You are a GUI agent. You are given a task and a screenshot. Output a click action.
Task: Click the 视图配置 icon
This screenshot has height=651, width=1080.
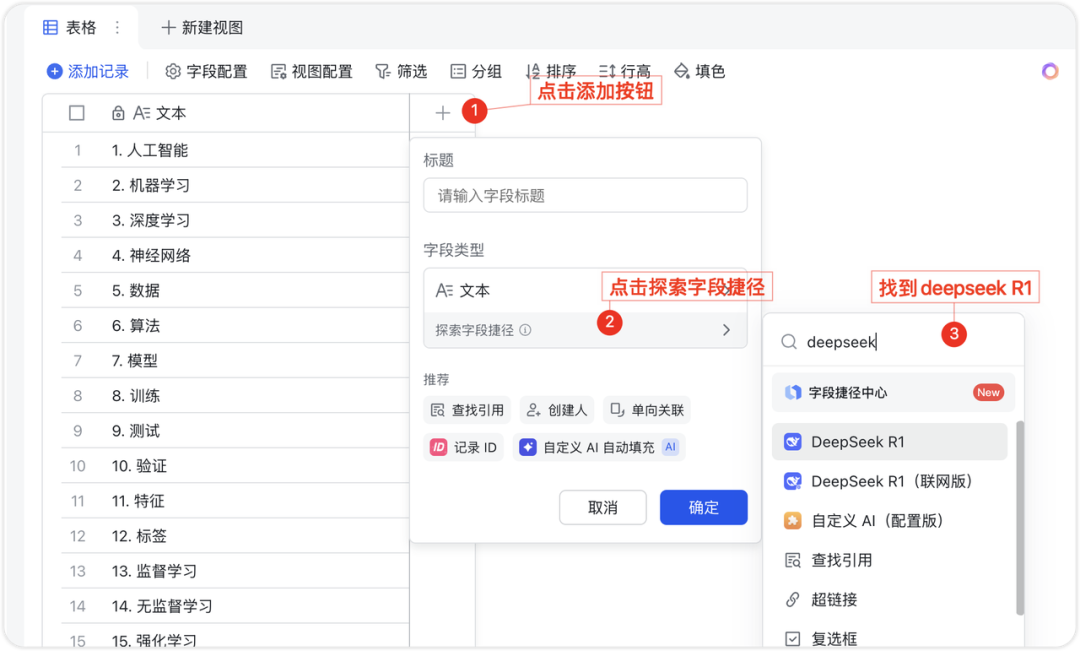pos(278,71)
